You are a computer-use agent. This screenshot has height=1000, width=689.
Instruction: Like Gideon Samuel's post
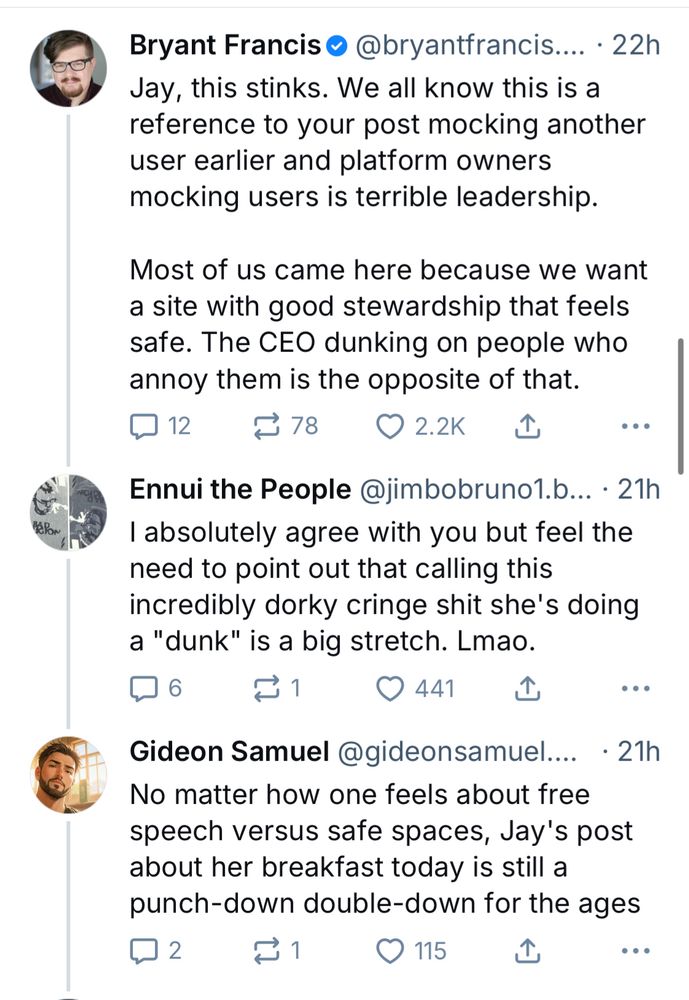tap(388, 950)
